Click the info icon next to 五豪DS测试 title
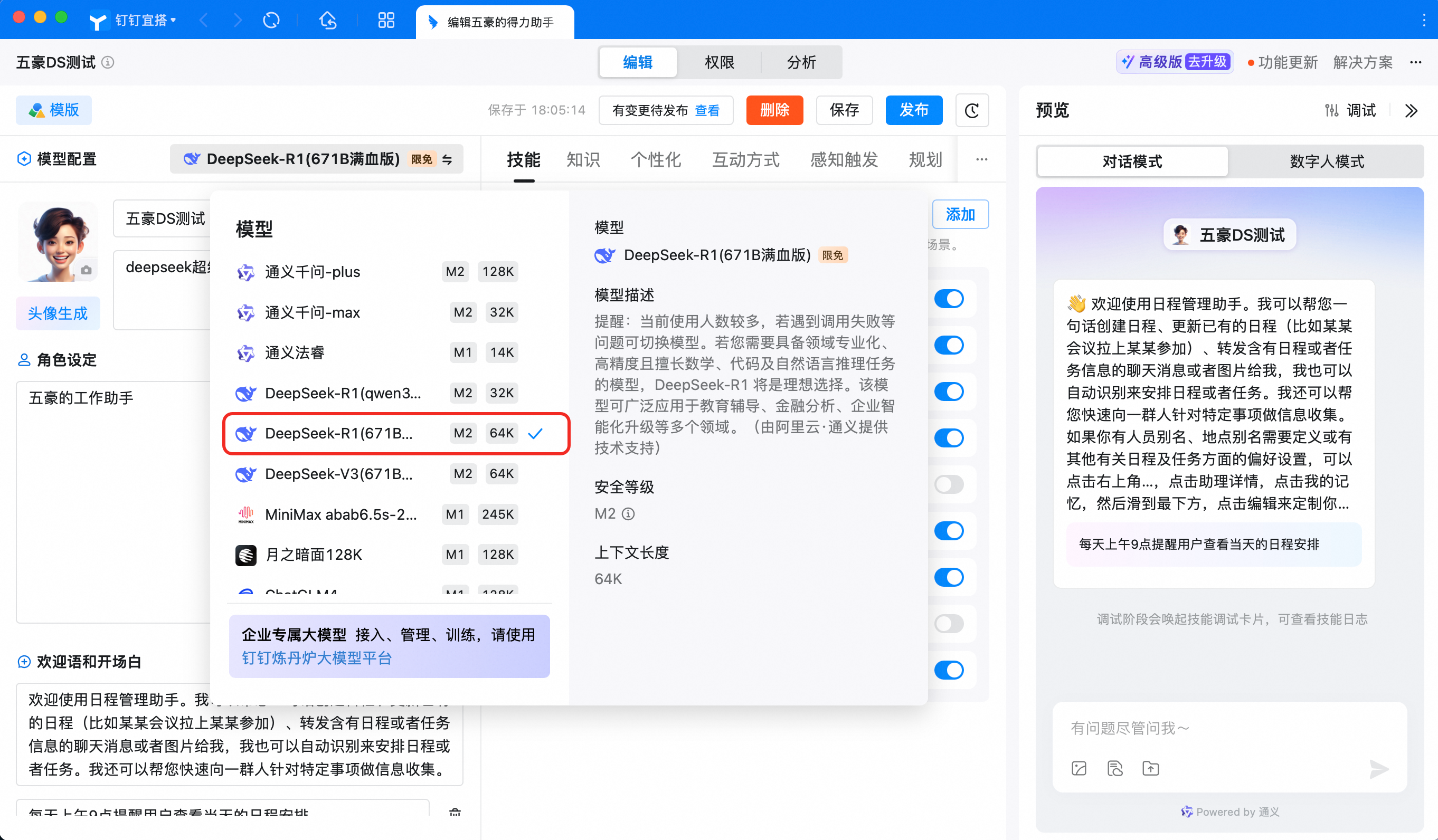This screenshot has height=840, width=1438. click(x=108, y=62)
